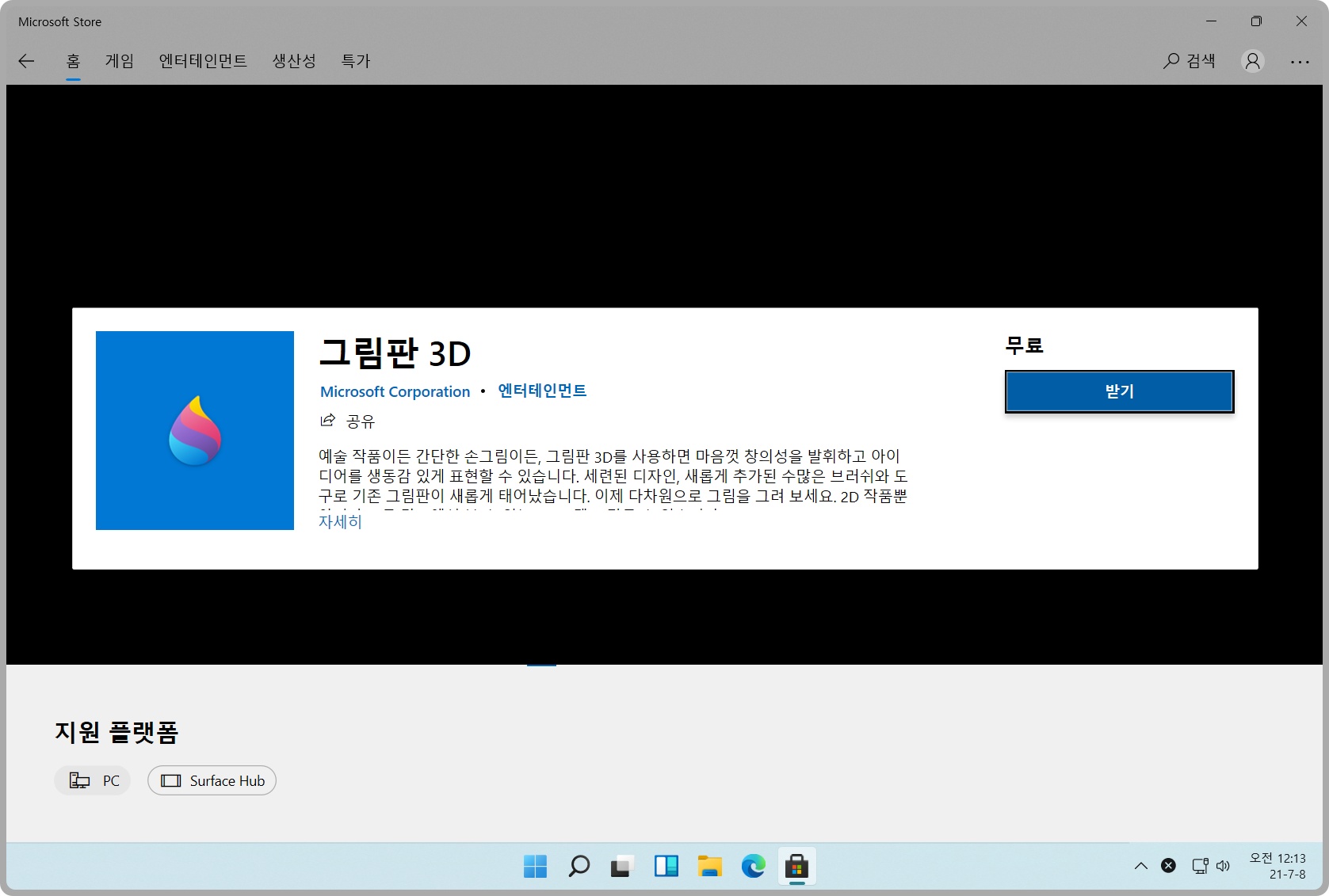Click the taskbar search icon
This screenshot has width=1329, height=896.
578,866
